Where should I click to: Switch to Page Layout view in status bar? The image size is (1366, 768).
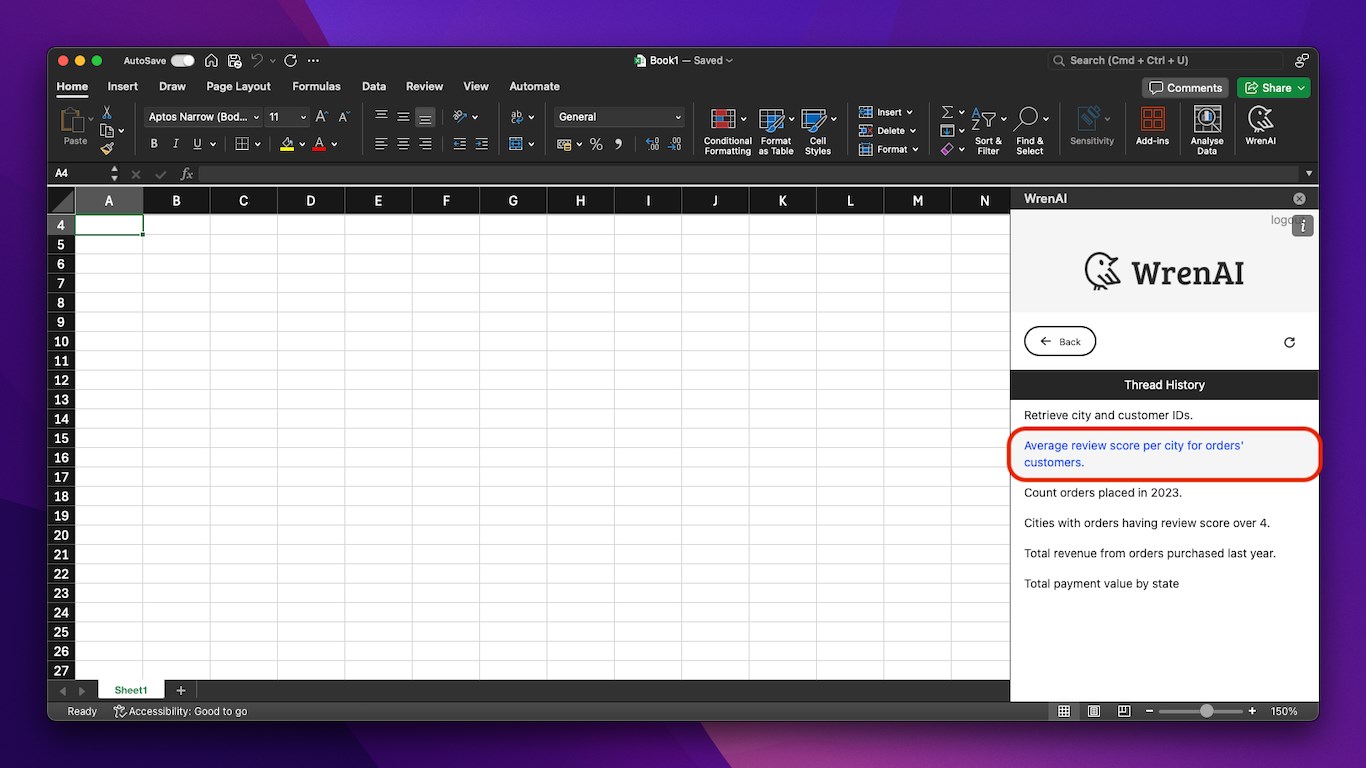pyautogui.click(x=1094, y=711)
